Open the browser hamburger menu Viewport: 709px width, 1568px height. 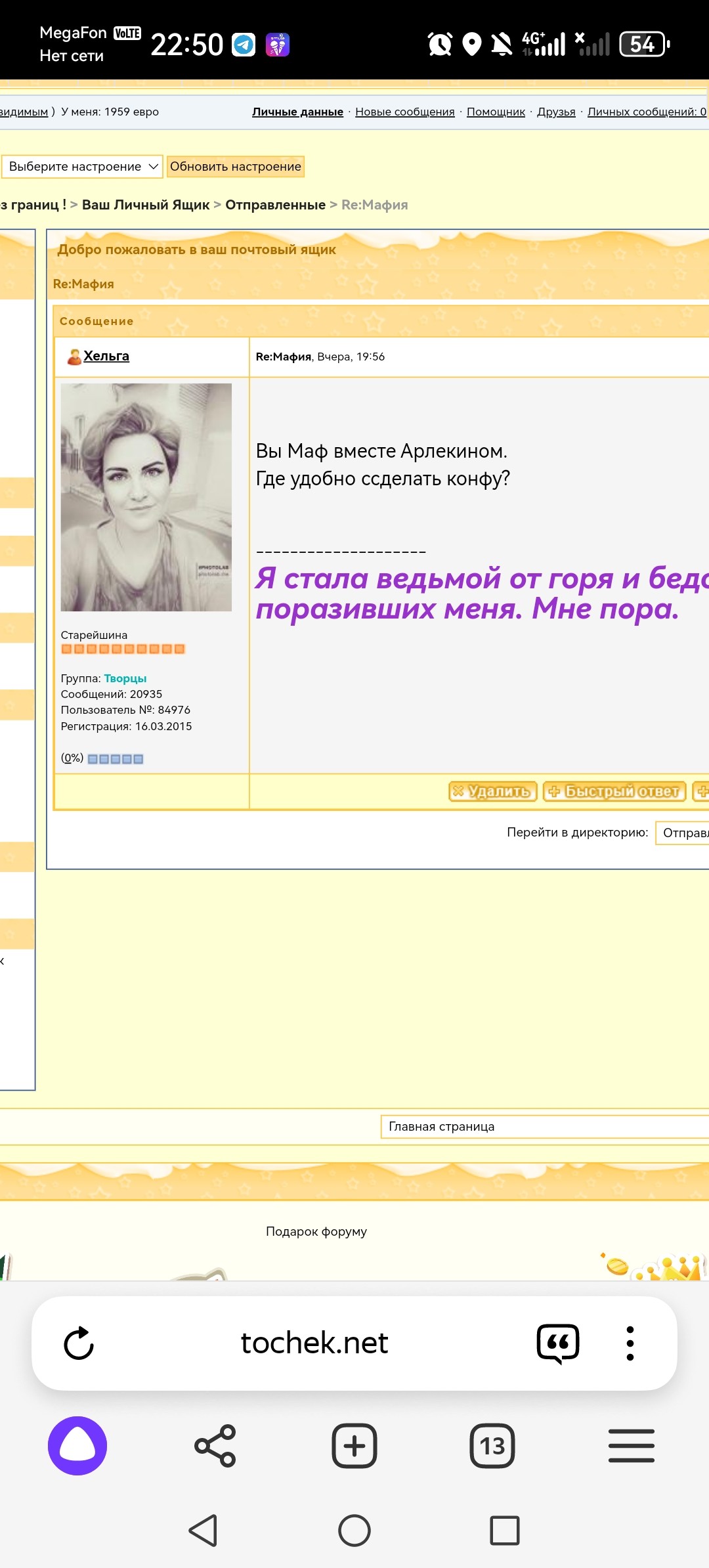[x=632, y=1446]
